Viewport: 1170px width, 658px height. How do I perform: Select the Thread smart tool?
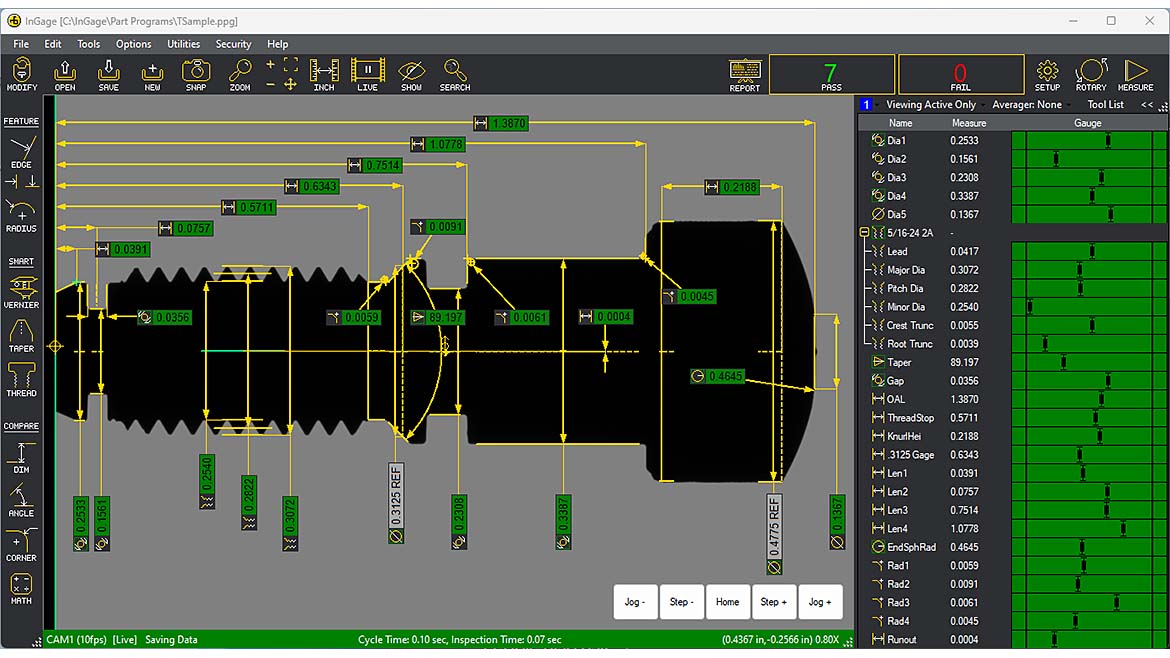coord(21,380)
